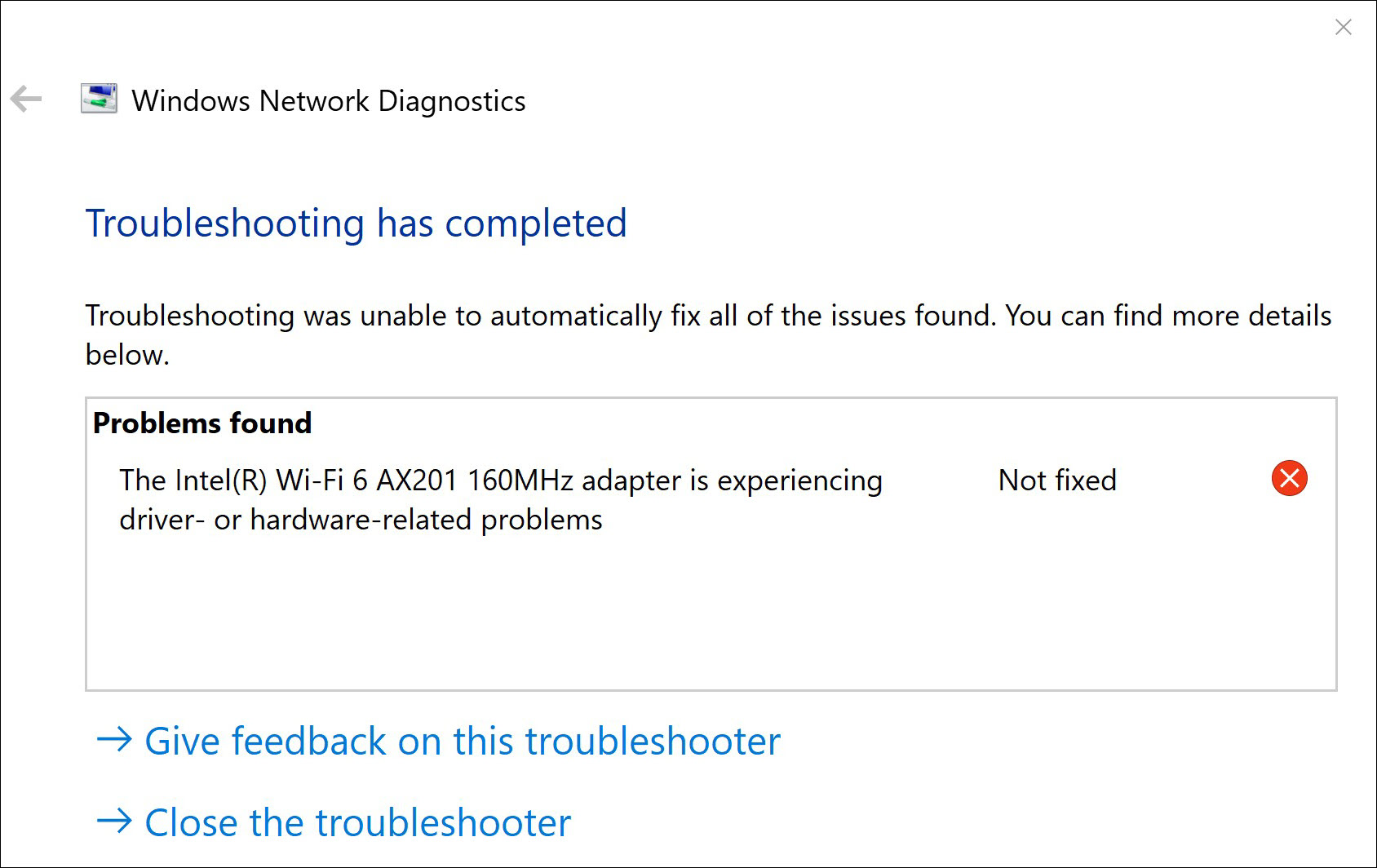Click the Windows Network Diagnostics app icon
1377x868 pixels.
[99, 100]
